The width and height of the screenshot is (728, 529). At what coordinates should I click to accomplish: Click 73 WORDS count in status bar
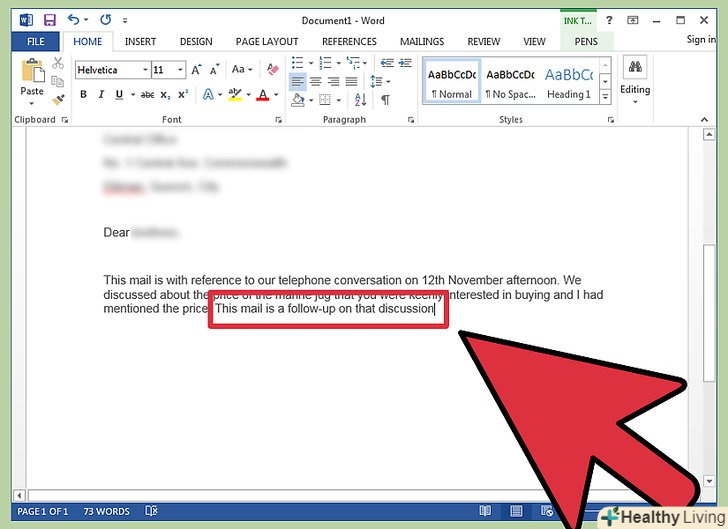pyautogui.click(x=106, y=511)
